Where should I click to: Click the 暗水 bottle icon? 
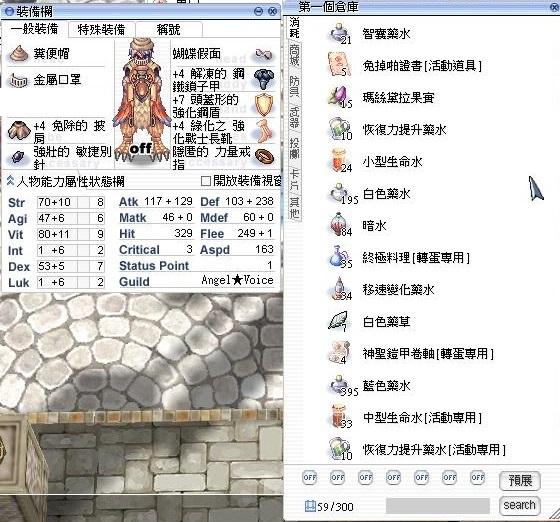339,225
